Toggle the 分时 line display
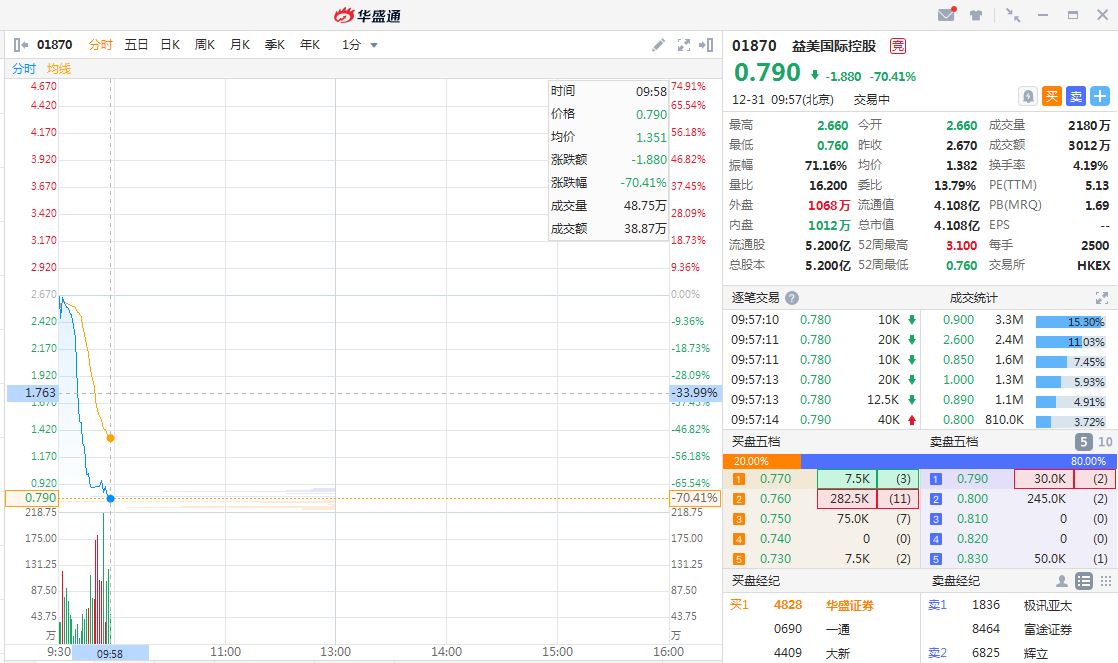The height and width of the screenshot is (663, 1118). pos(24,69)
